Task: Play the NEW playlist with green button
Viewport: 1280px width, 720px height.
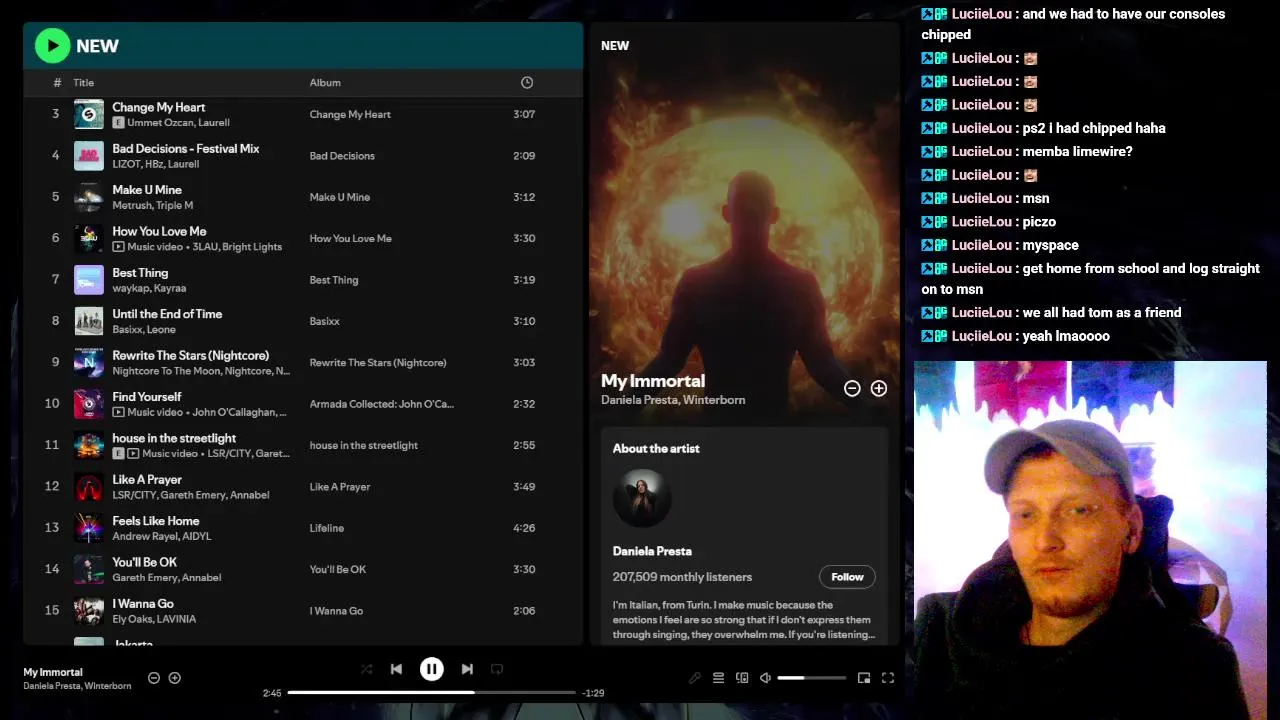Action: coord(52,45)
